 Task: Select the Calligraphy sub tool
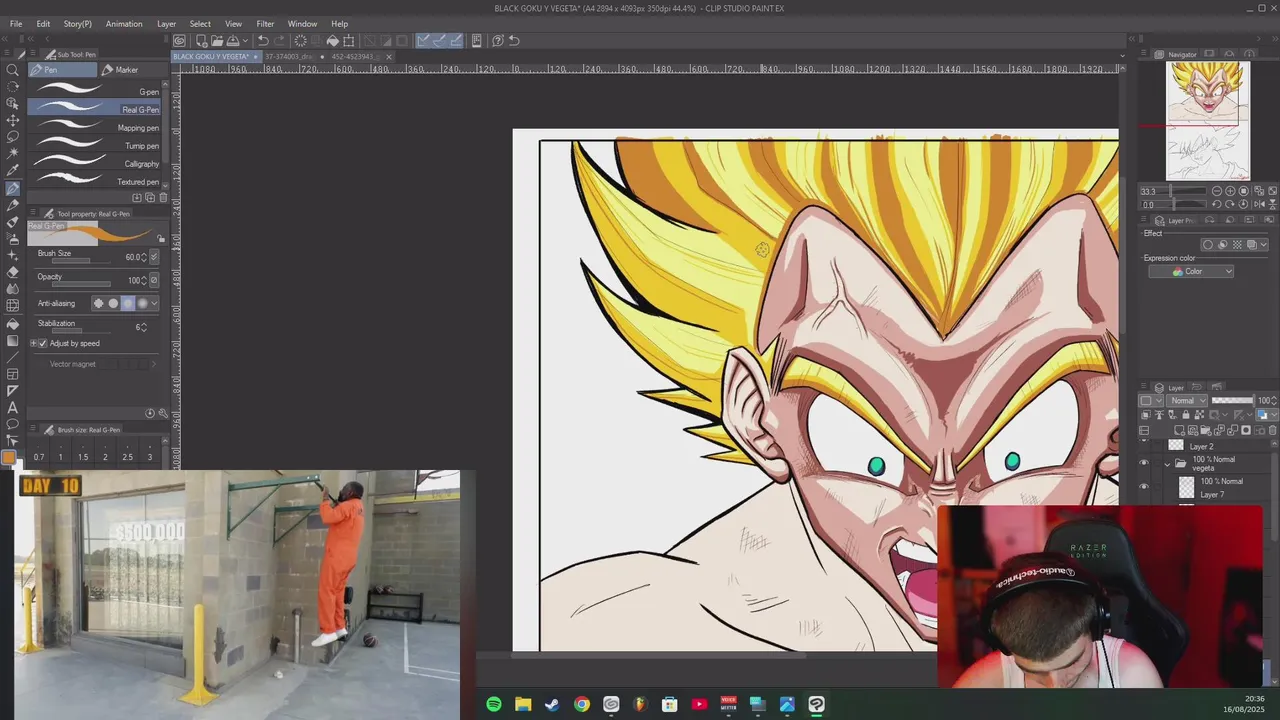coord(94,163)
